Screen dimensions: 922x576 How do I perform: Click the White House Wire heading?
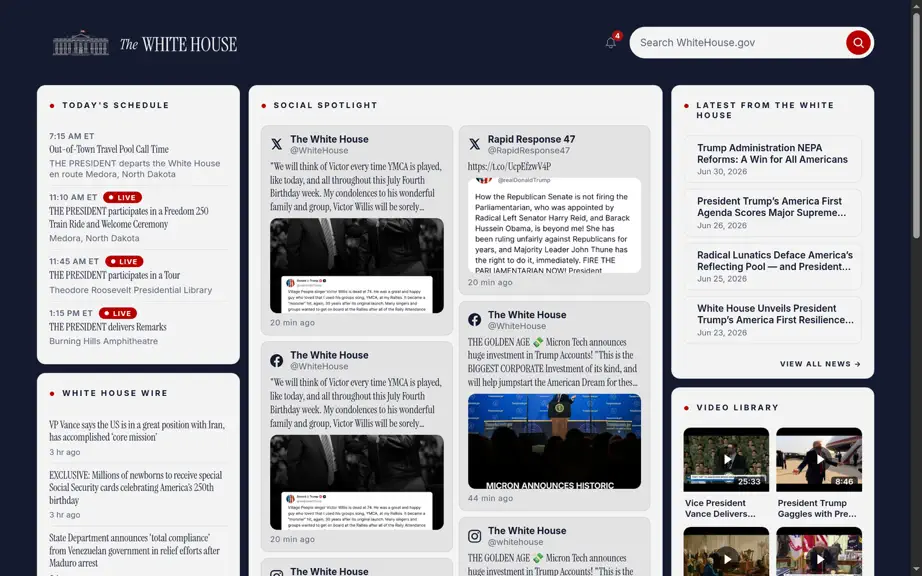[x=115, y=393]
